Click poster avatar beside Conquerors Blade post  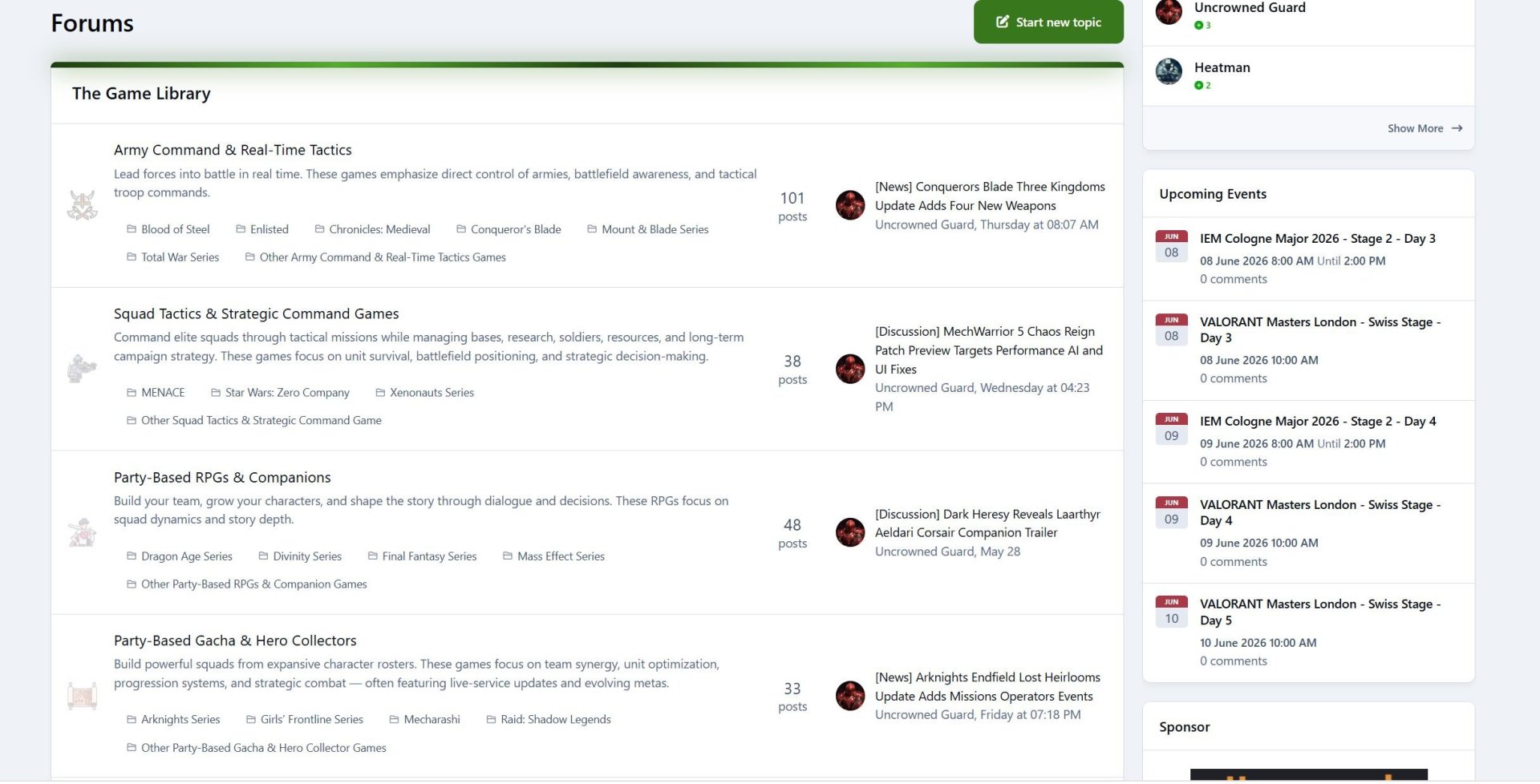(850, 205)
